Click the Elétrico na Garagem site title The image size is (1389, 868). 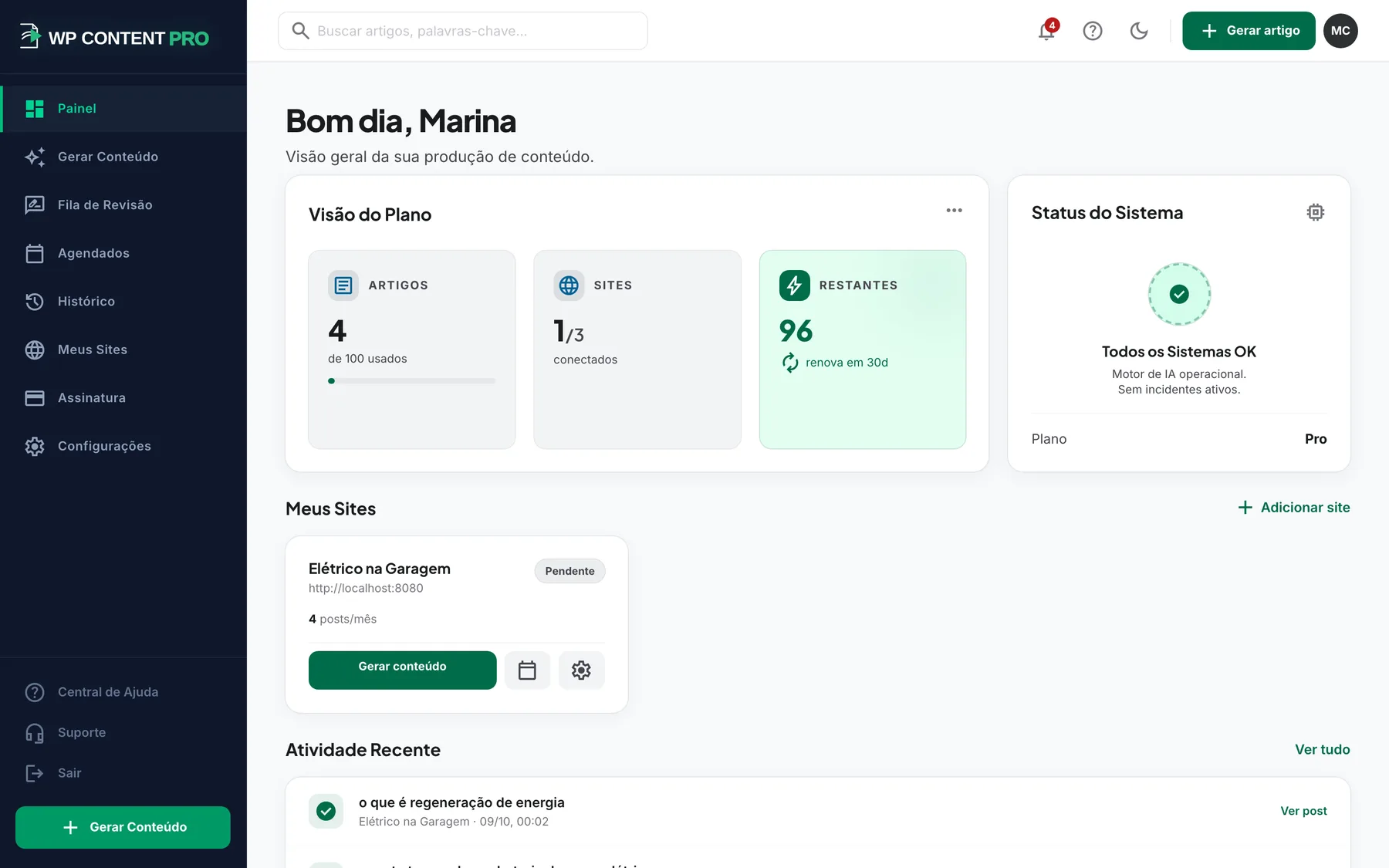click(x=380, y=569)
